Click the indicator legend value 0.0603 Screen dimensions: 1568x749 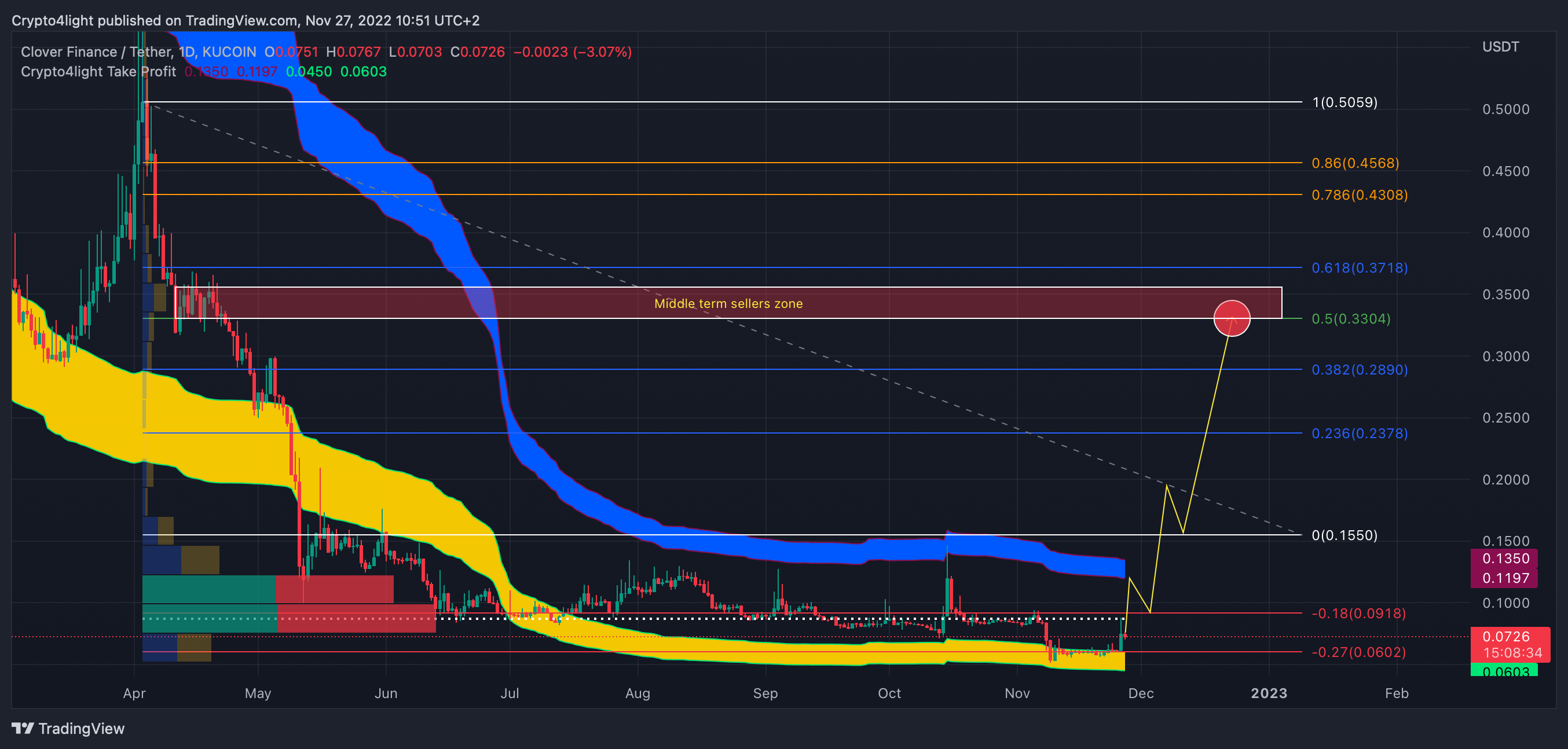[x=364, y=71]
